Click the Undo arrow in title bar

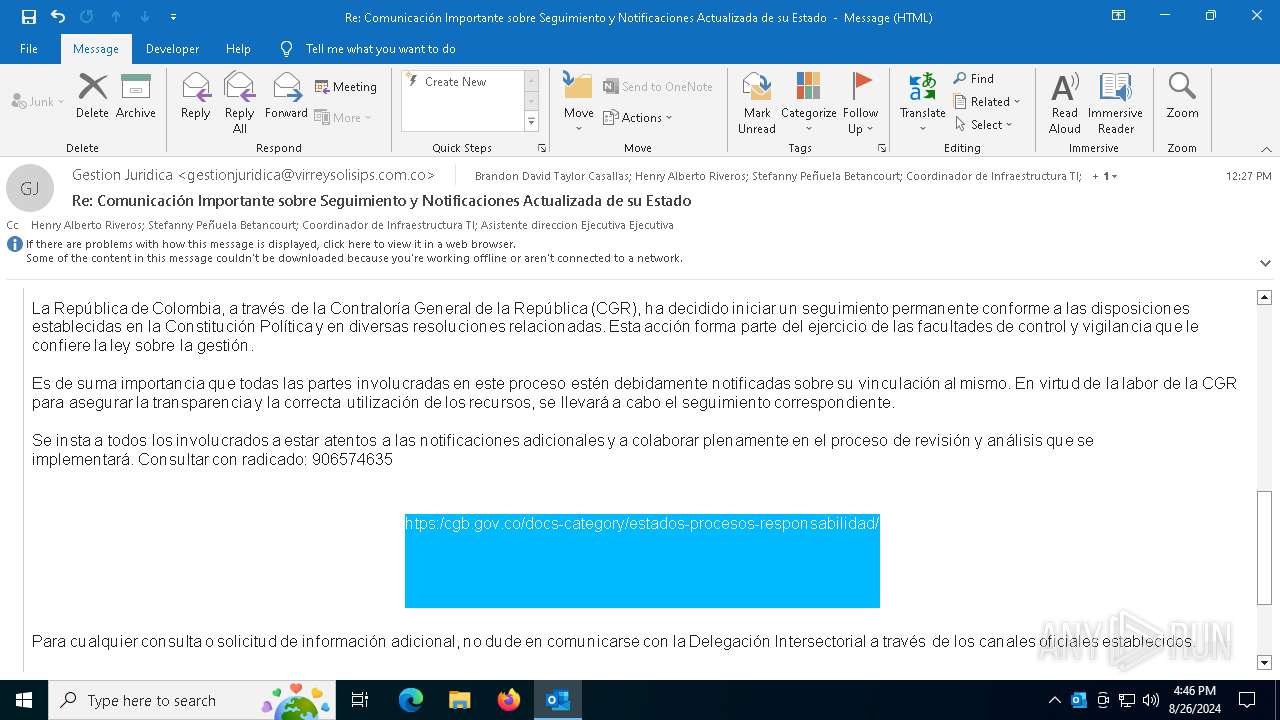click(57, 17)
